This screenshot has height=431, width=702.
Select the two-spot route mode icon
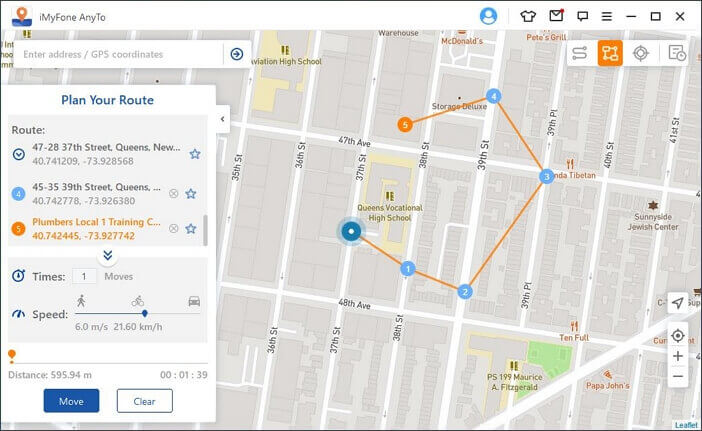tap(577, 54)
